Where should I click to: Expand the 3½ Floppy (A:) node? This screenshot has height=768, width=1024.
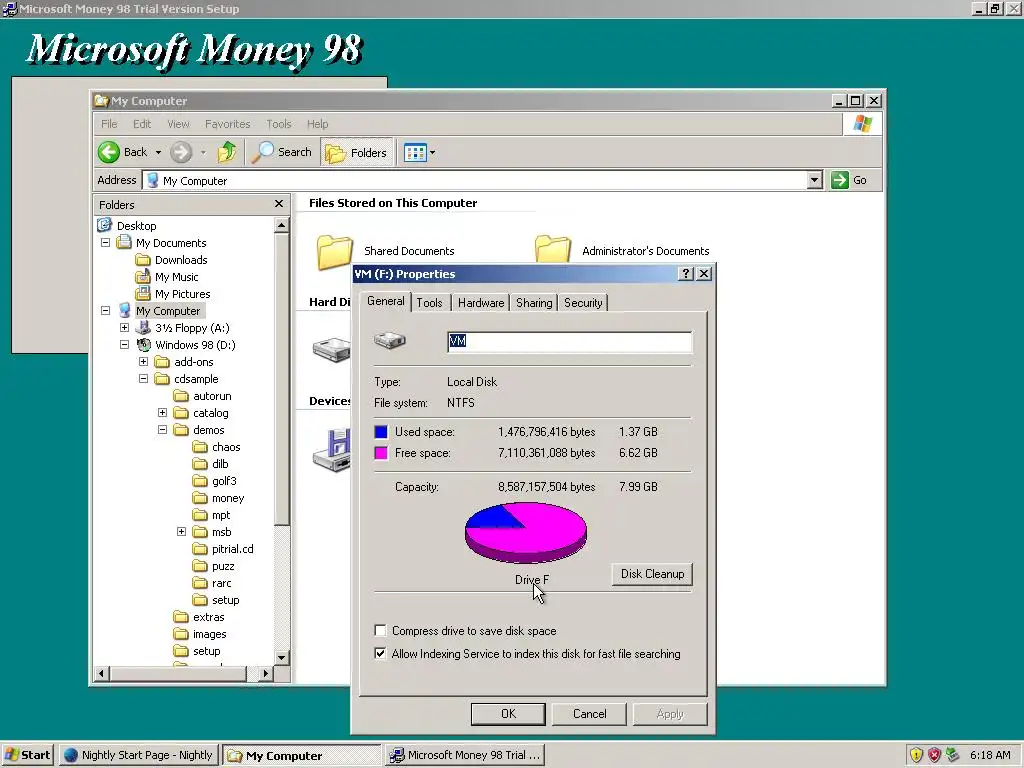(124, 327)
